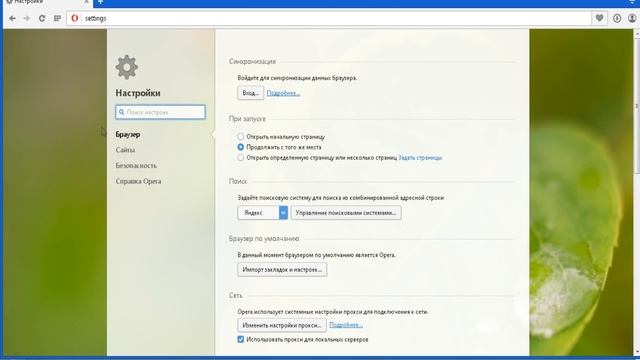Click the Браузер по умолчанию heading

264,238
